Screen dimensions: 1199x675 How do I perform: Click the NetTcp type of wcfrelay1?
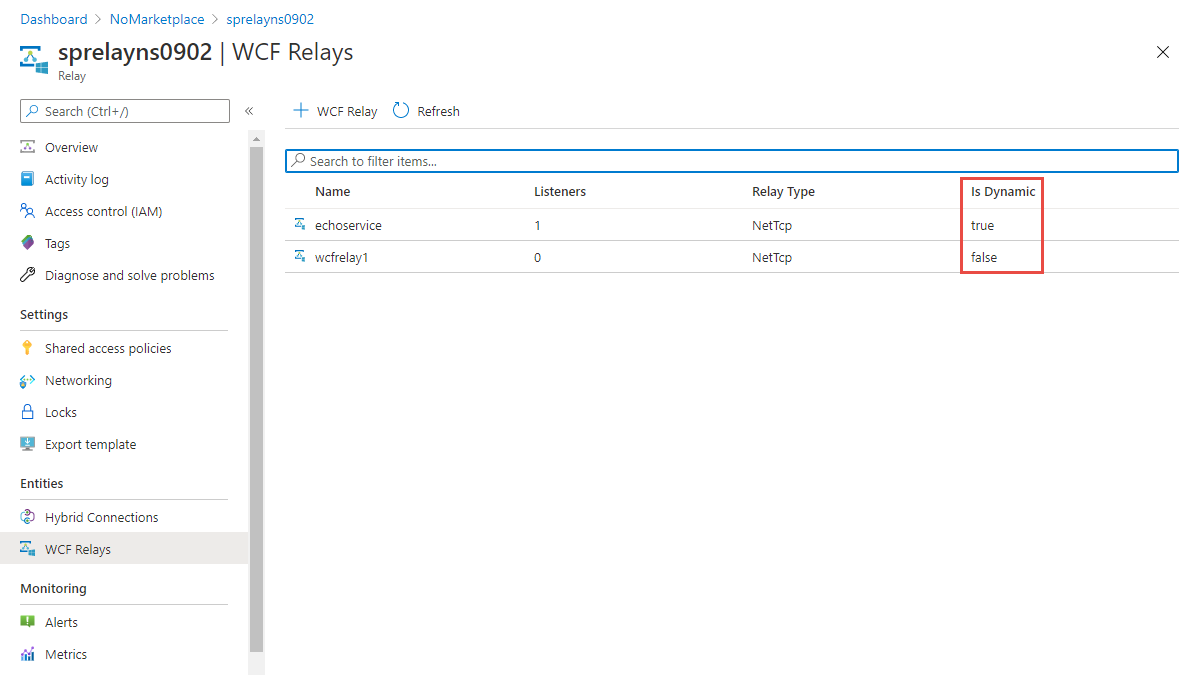coord(772,257)
